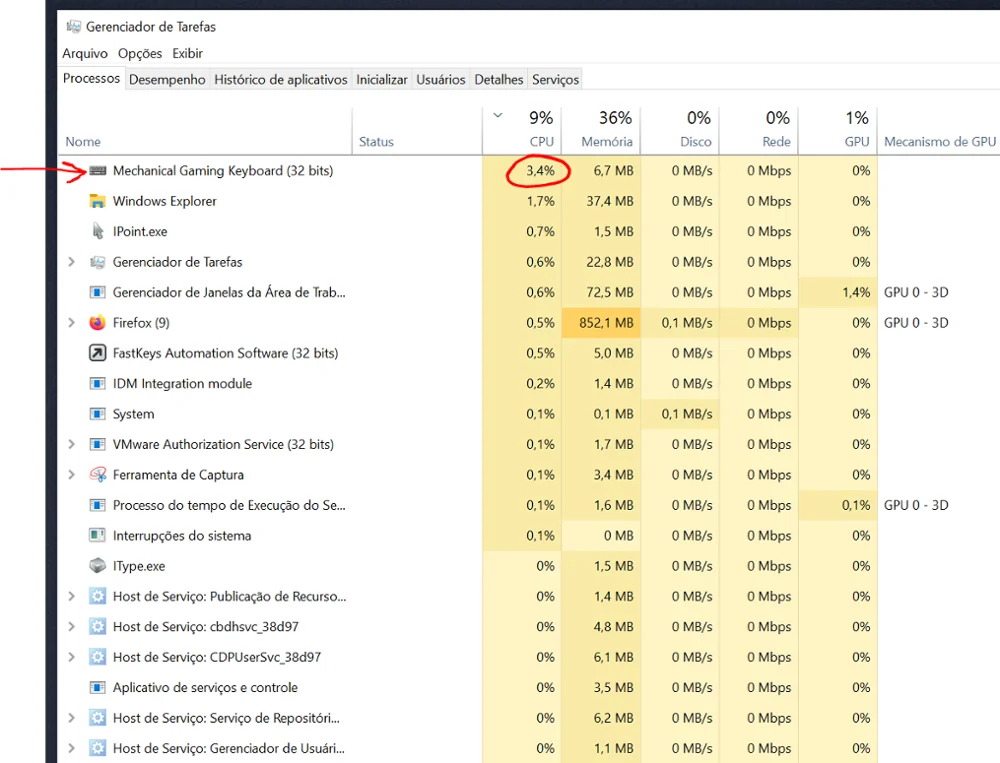Click the FastKeys Automation Software icon
This screenshot has width=1000, height=763.
pos(98,353)
